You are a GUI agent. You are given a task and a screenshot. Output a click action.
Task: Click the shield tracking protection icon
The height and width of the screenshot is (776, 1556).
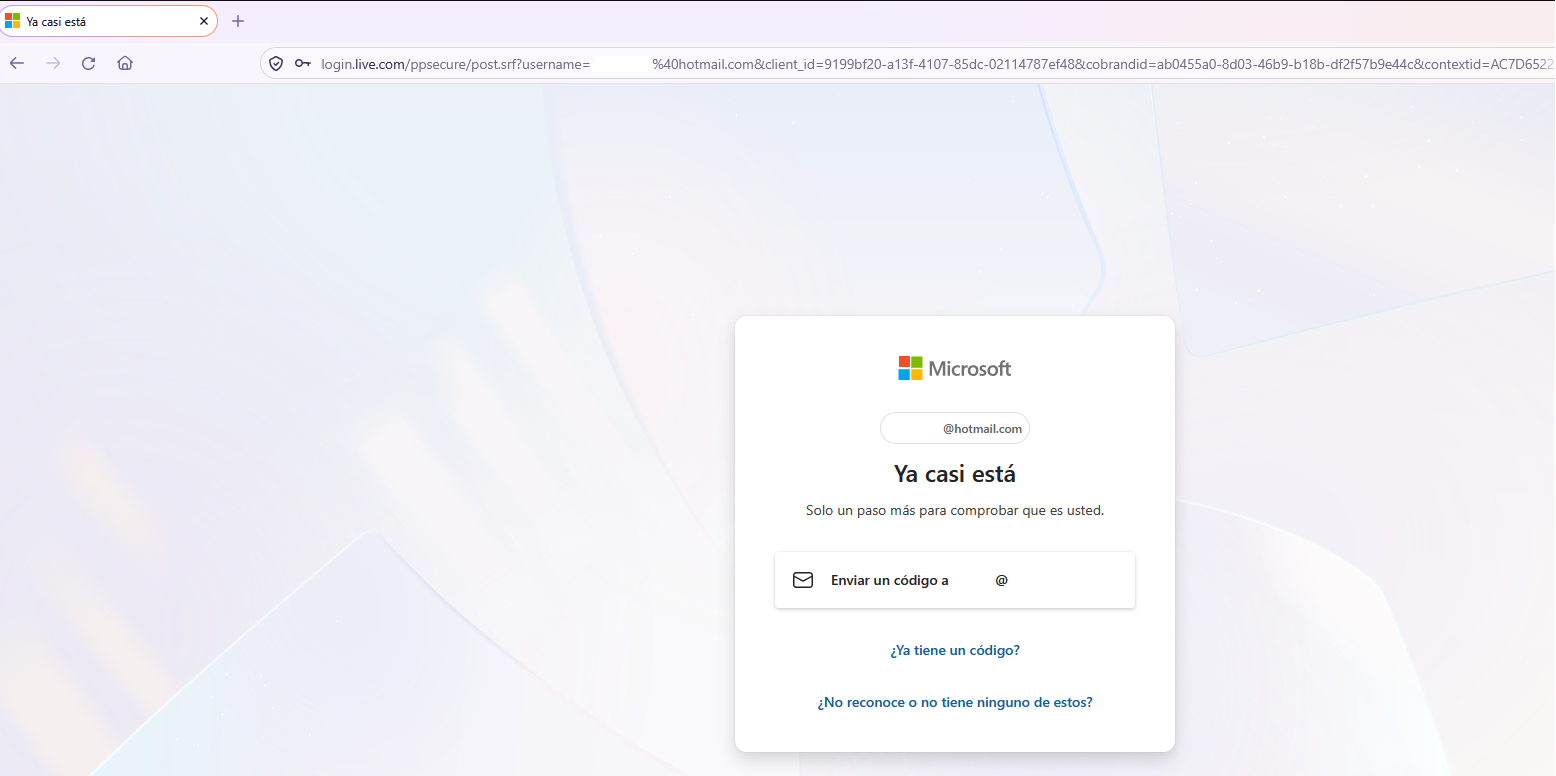276,63
